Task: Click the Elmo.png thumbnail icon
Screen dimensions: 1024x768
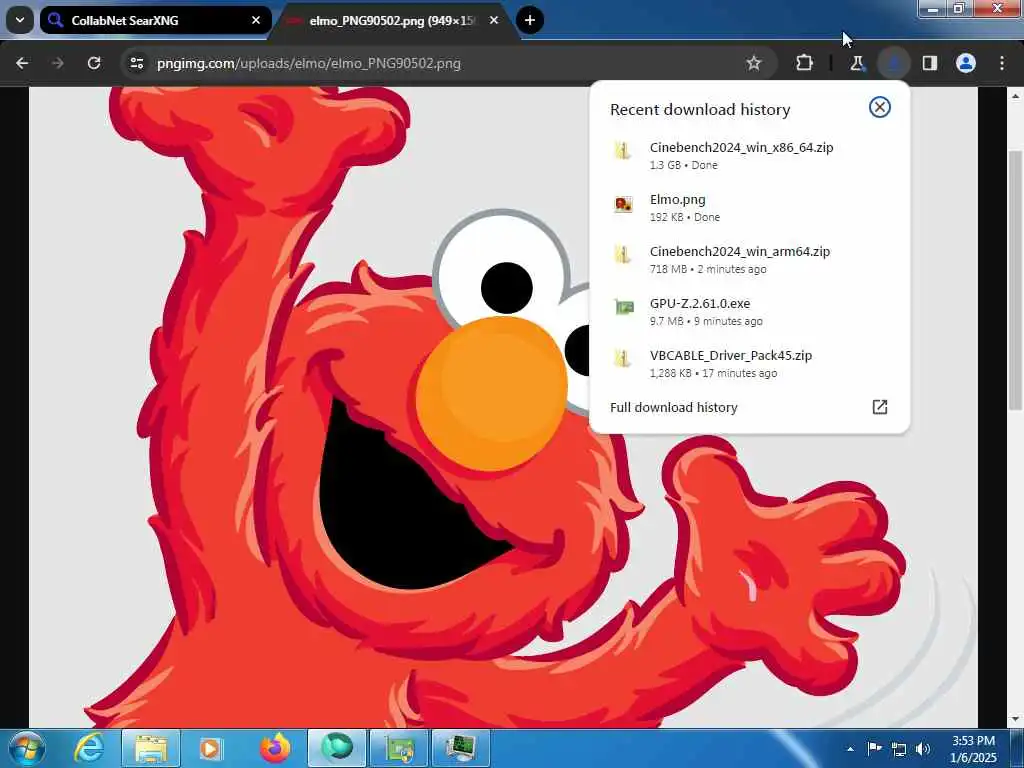Action: point(623,204)
